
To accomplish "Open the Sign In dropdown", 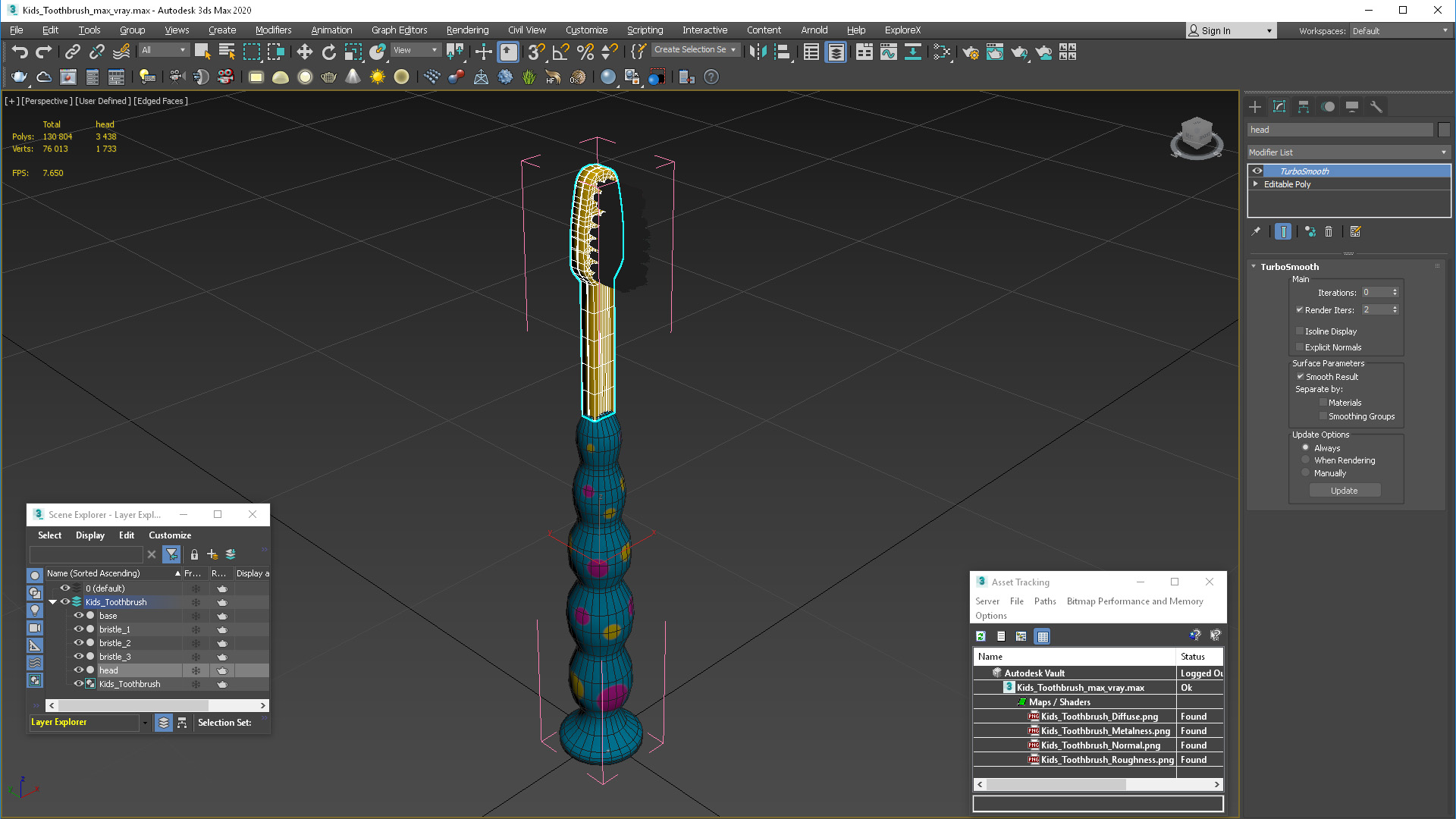I will click(x=1269, y=31).
